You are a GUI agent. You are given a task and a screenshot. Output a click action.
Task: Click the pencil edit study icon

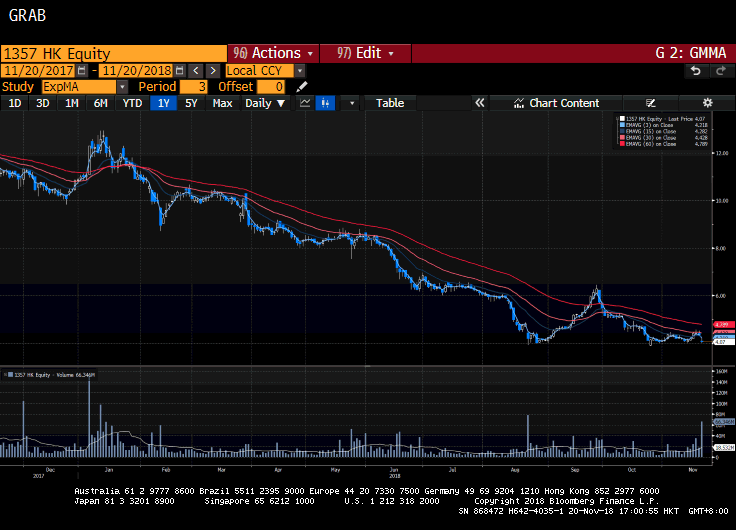(x=302, y=87)
